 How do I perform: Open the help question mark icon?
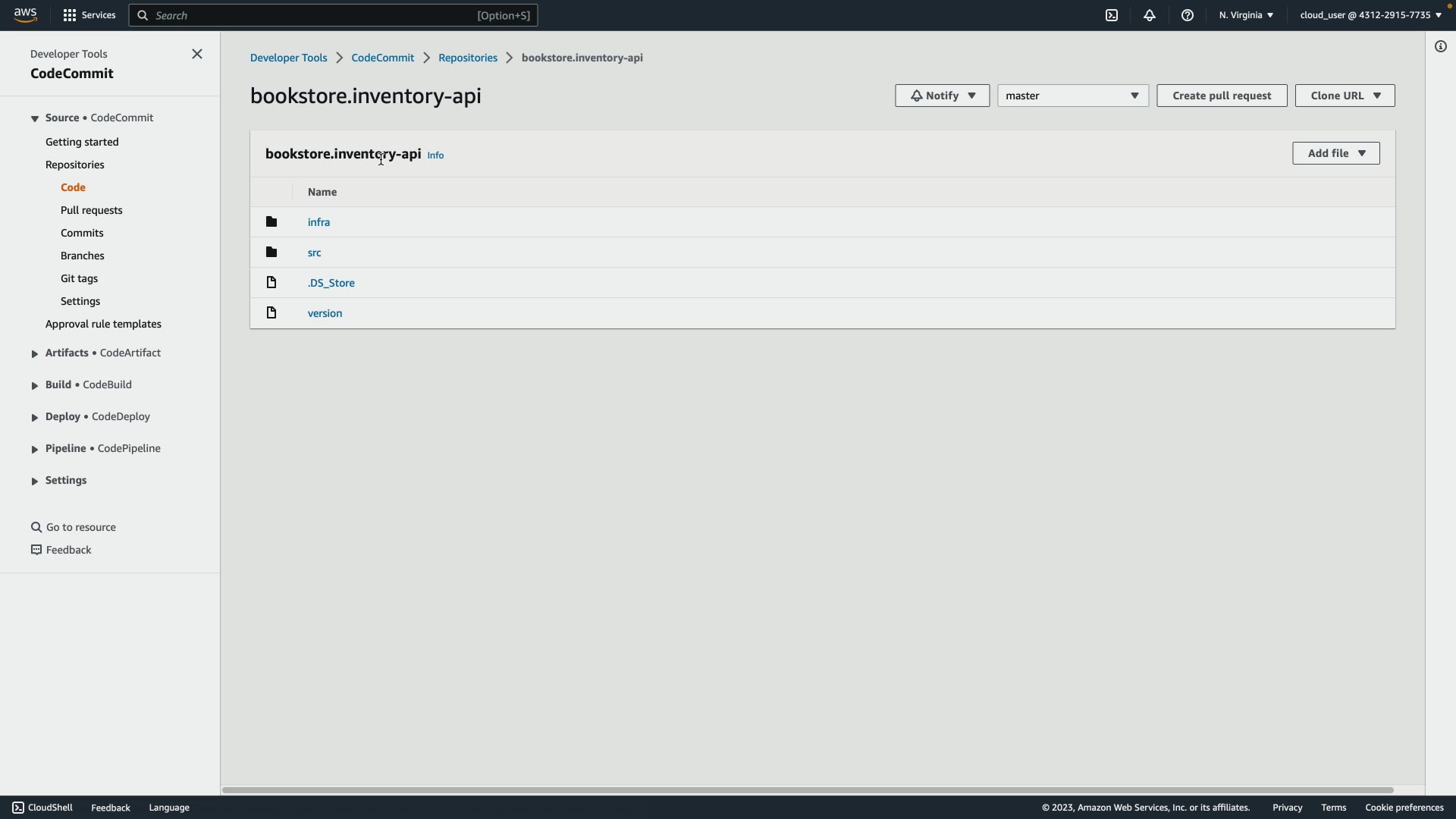[1188, 15]
